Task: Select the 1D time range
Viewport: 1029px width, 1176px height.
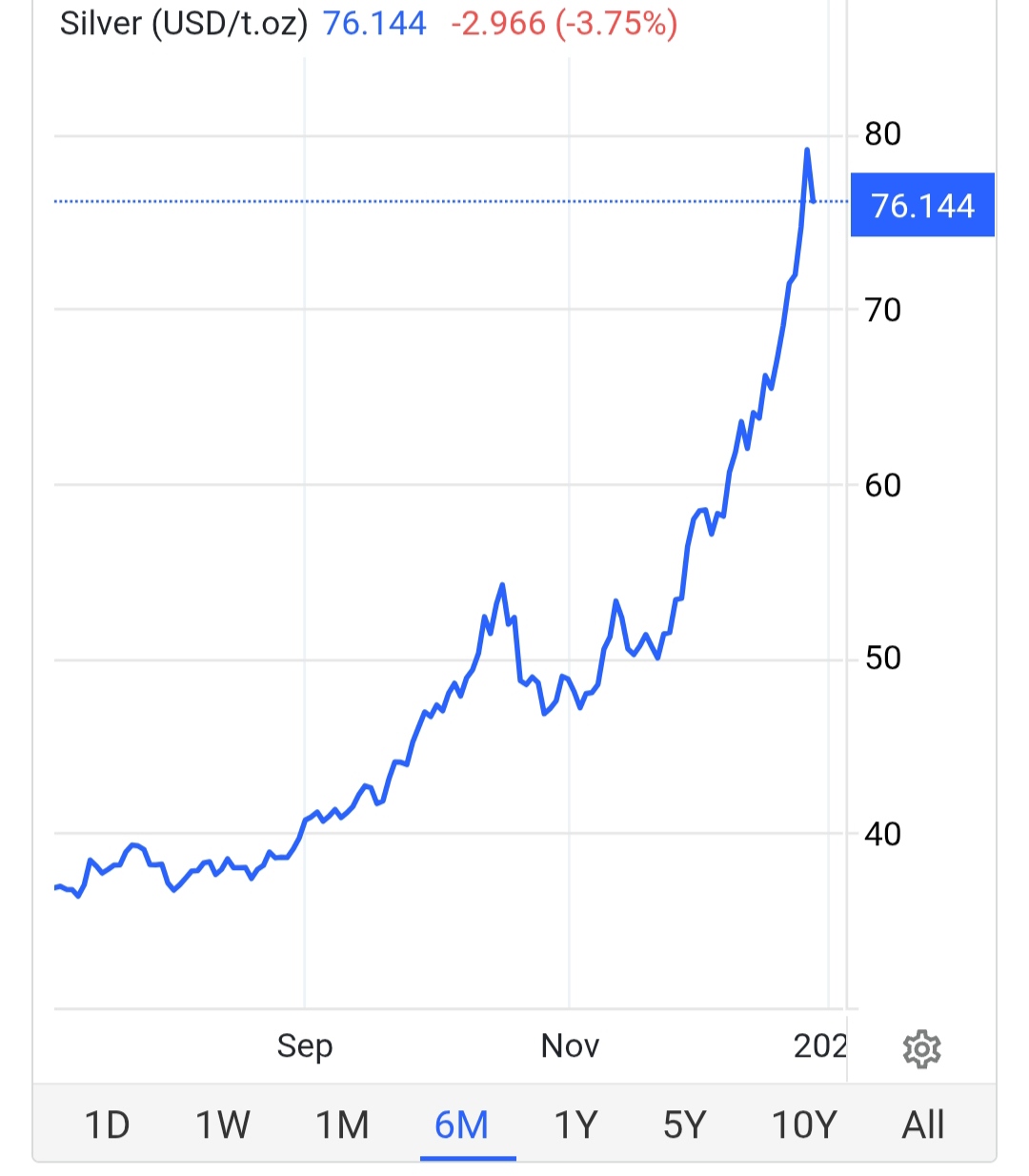Action: pyautogui.click(x=107, y=1125)
